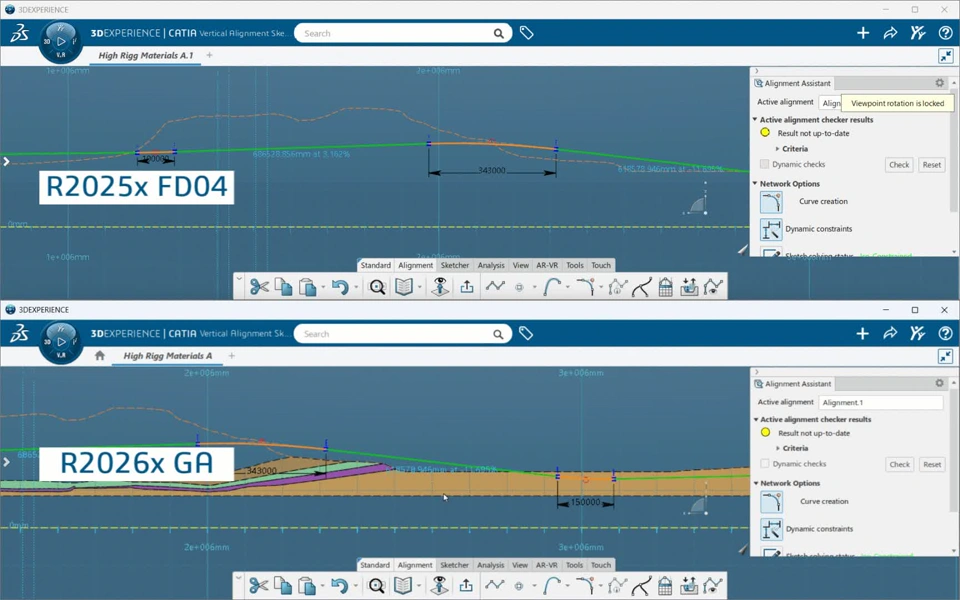Click Check button in bottom window panel
Viewport: 960px width, 600px height.
[x=899, y=464]
